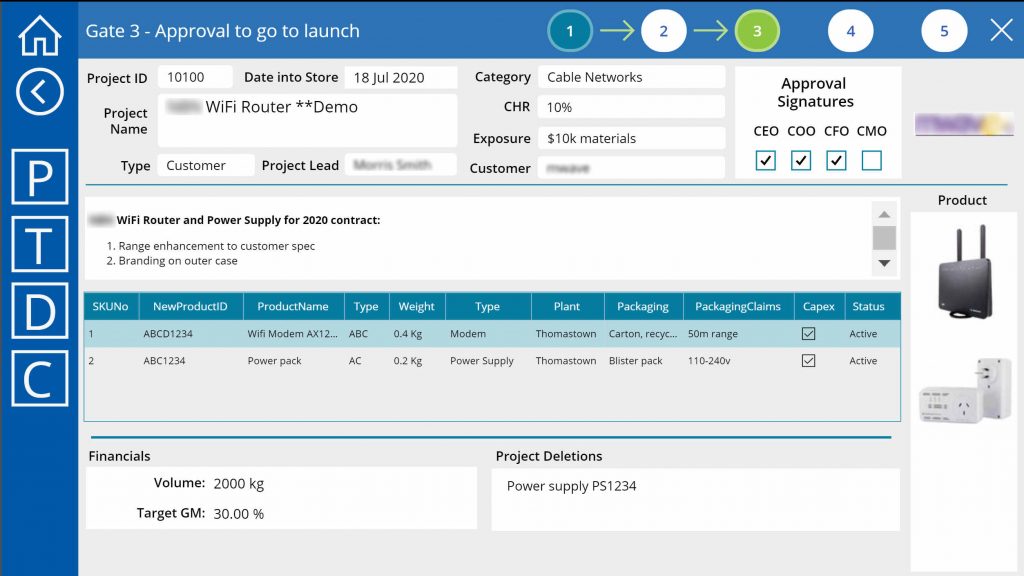
Task: Click the description scrollbar thumb
Action: [884, 238]
